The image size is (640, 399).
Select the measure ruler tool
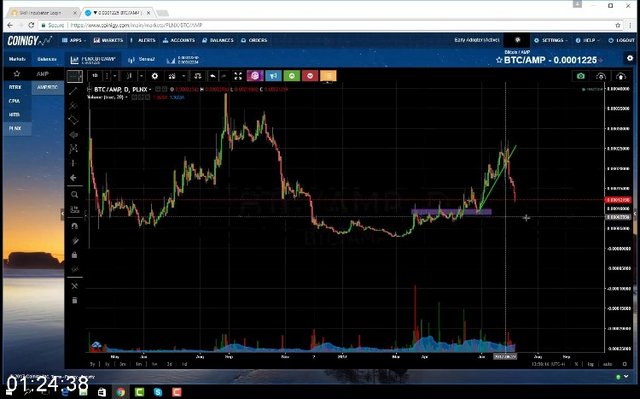point(74,210)
